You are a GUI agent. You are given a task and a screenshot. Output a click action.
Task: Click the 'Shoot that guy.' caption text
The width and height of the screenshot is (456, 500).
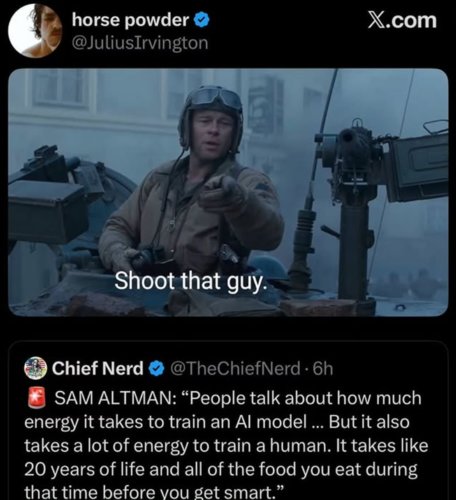(x=191, y=281)
